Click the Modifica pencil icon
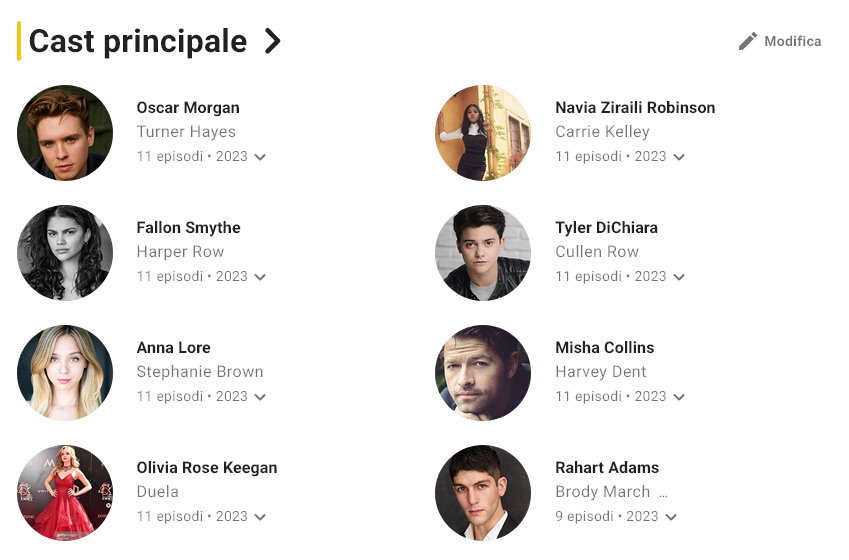 coord(748,41)
